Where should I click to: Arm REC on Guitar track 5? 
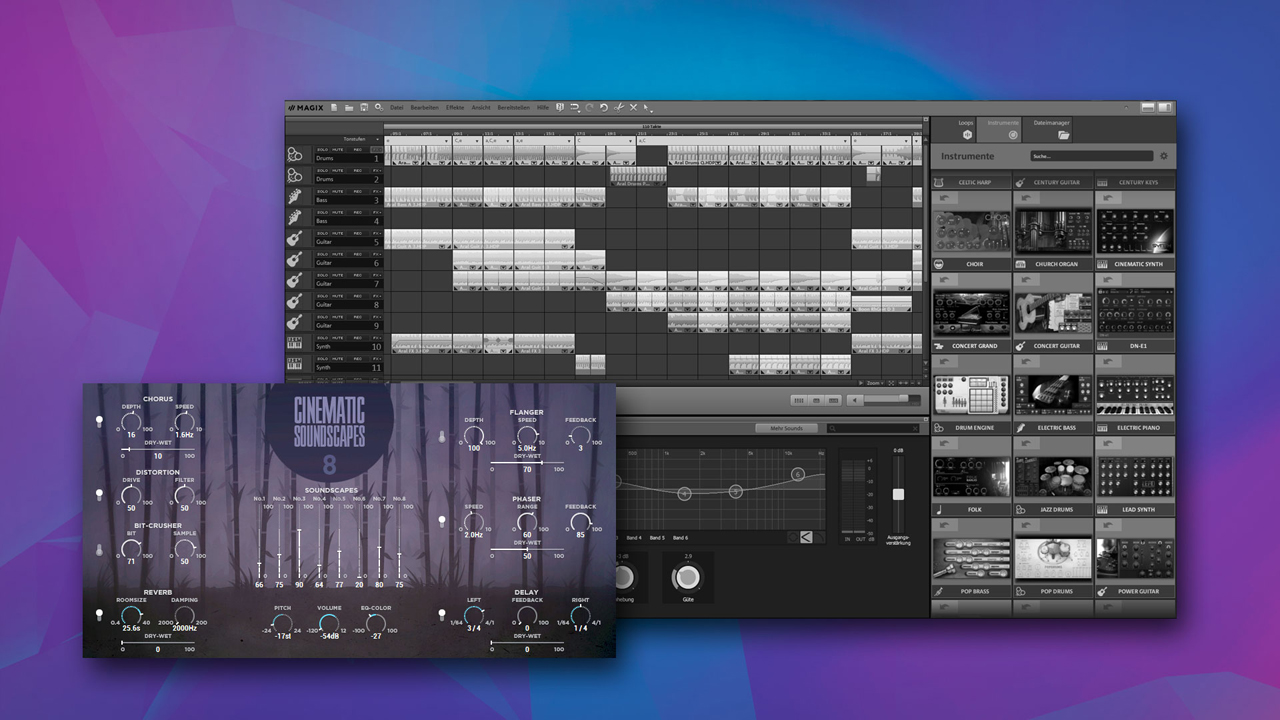[x=356, y=234]
